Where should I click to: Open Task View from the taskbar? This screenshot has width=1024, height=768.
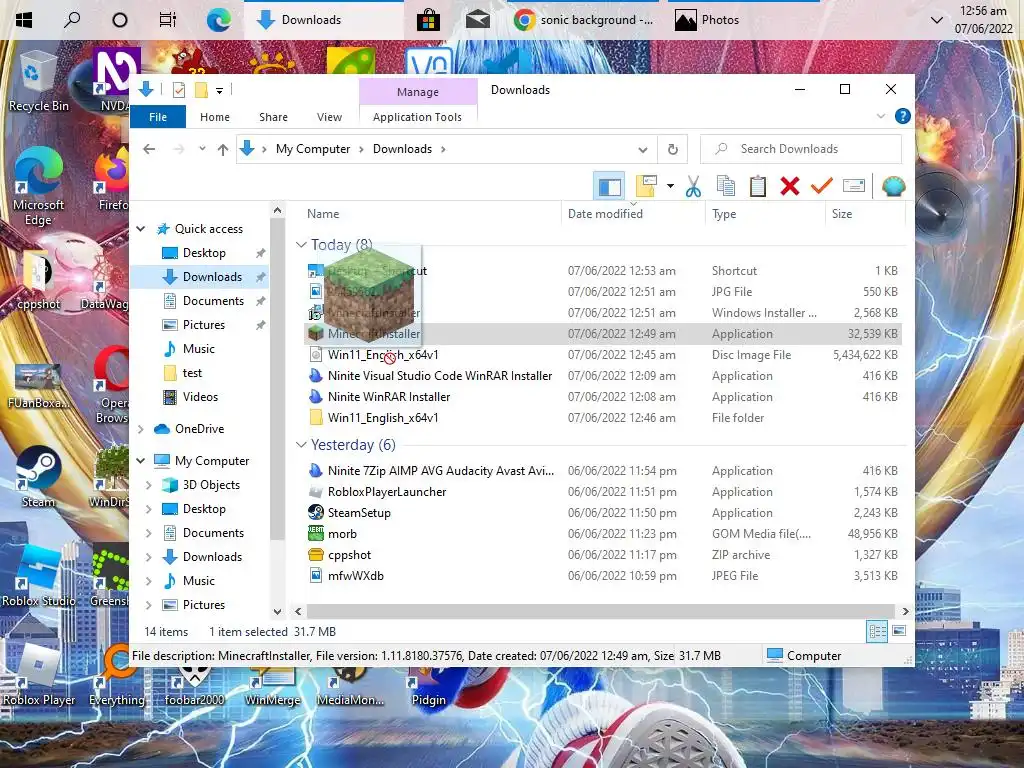(x=168, y=20)
